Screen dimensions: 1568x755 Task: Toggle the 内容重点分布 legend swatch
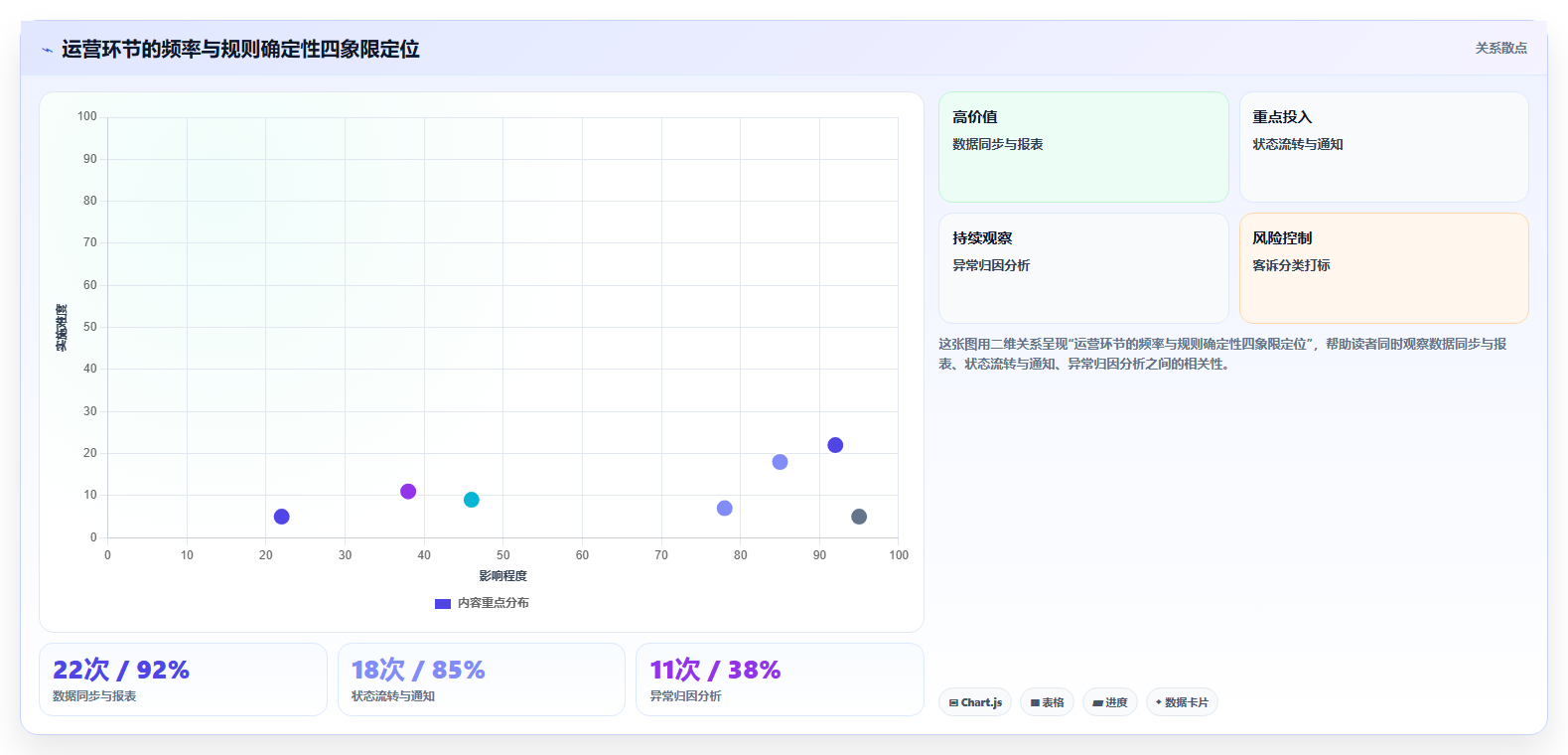click(x=443, y=603)
